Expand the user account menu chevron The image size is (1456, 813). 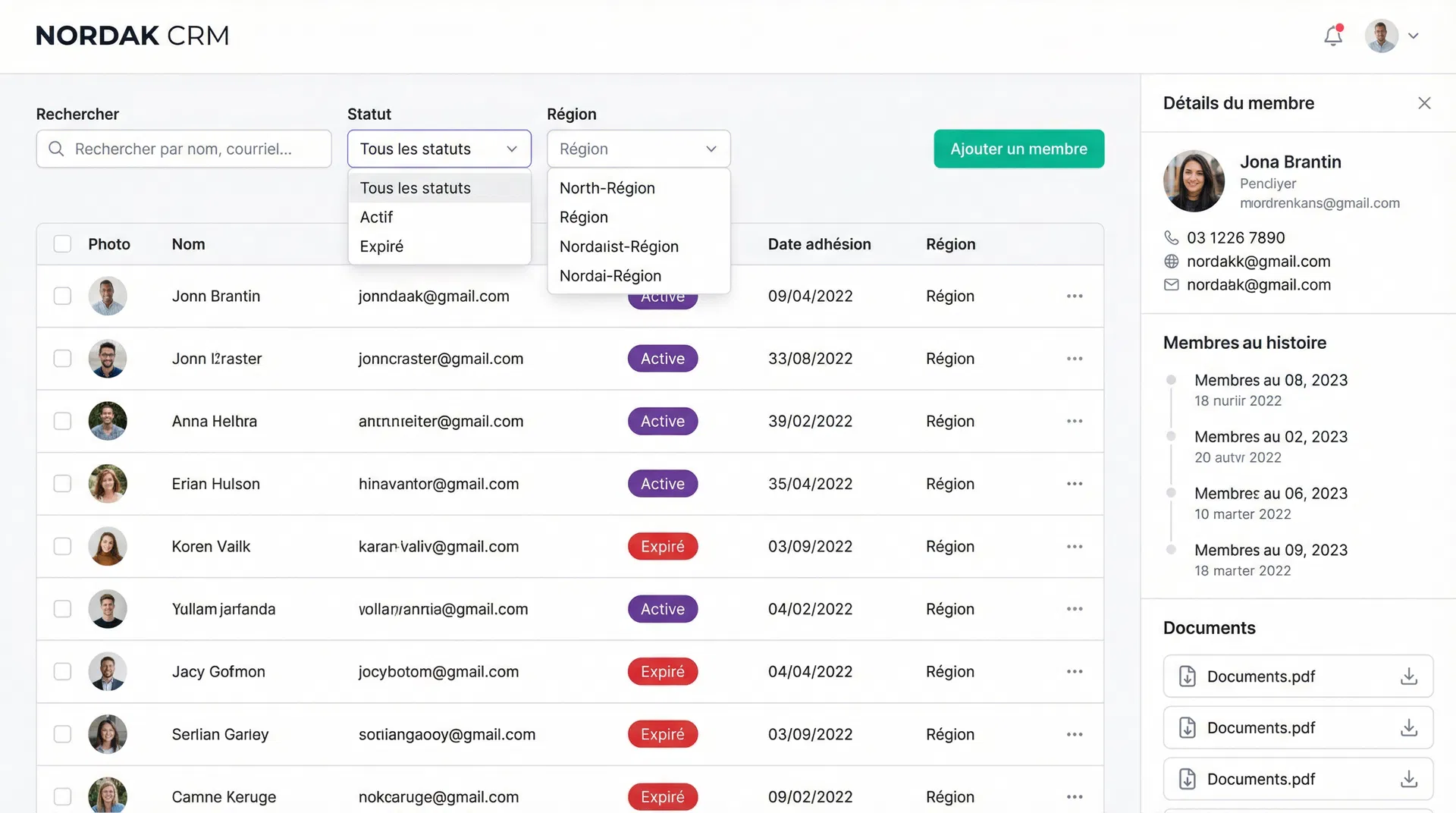click(x=1414, y=36)
